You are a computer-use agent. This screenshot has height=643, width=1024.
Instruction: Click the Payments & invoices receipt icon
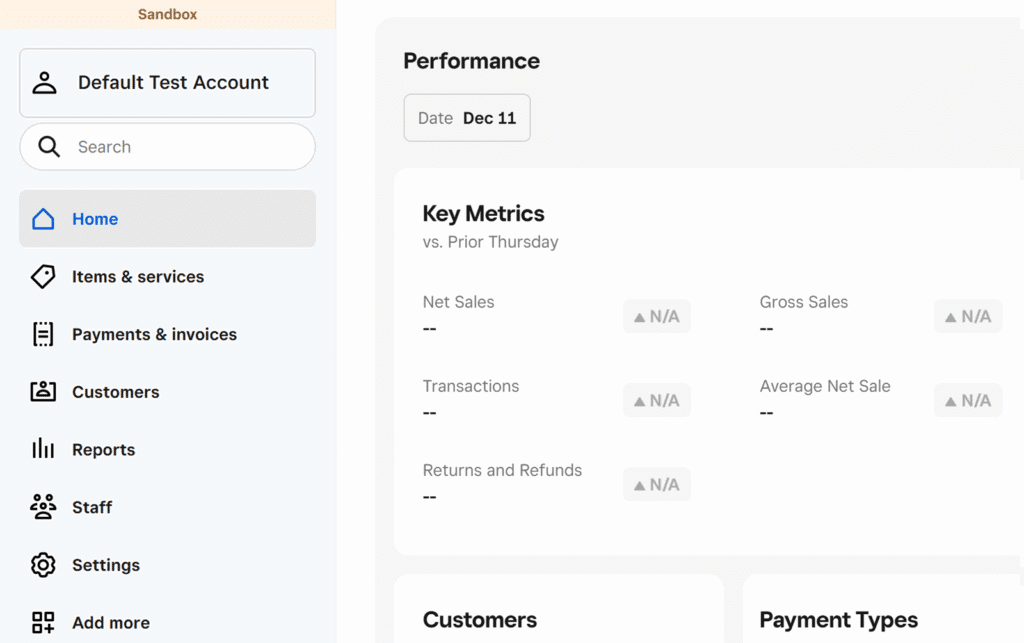pos(43,335)
